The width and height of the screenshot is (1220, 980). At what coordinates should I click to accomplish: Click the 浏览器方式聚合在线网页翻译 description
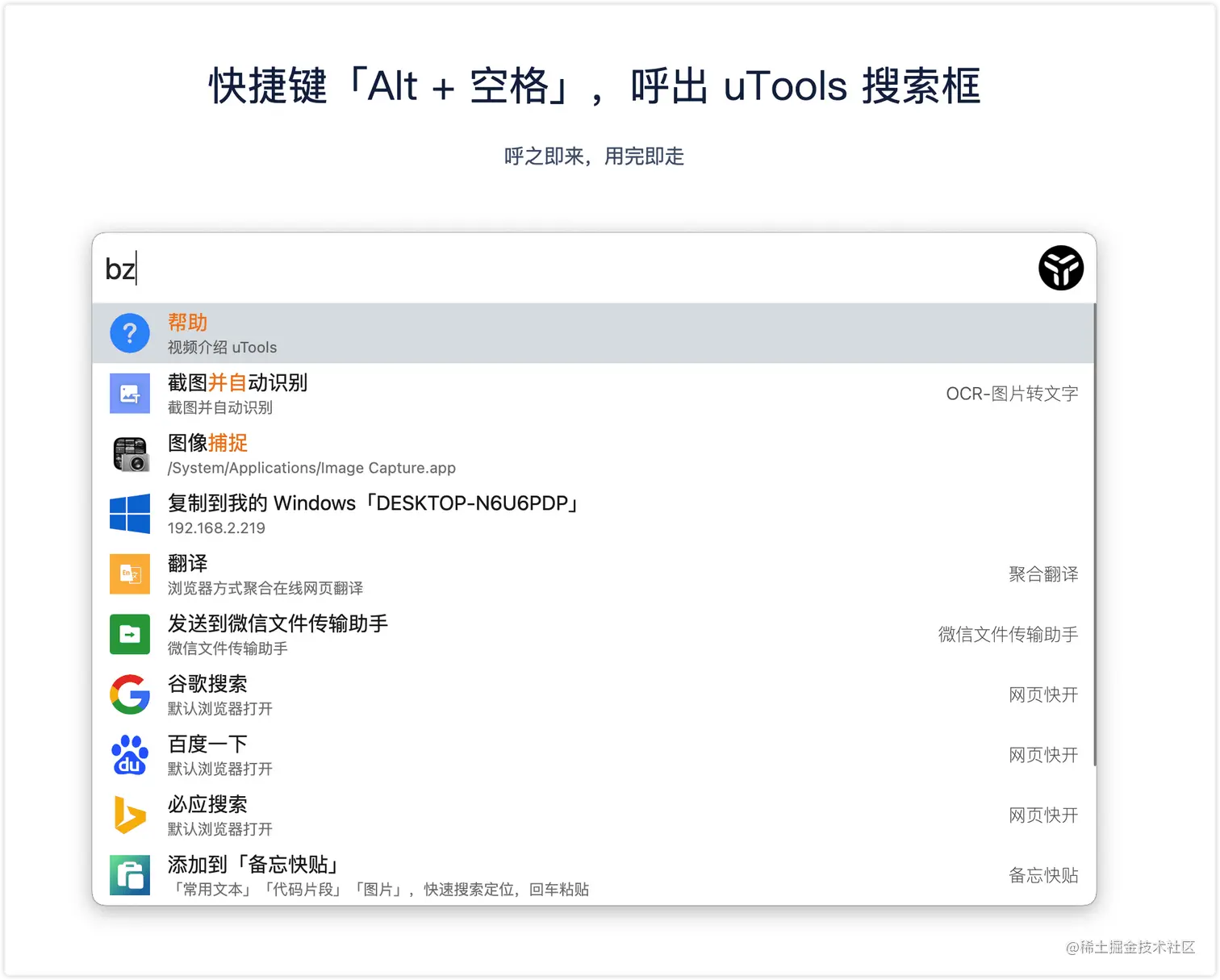265,588
